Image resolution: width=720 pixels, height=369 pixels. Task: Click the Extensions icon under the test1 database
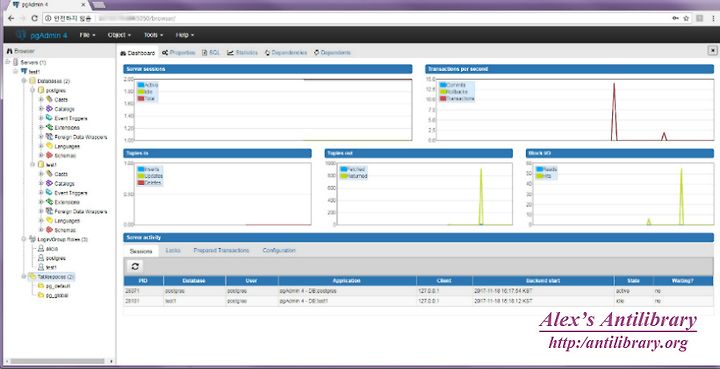(x=50, y=202)
